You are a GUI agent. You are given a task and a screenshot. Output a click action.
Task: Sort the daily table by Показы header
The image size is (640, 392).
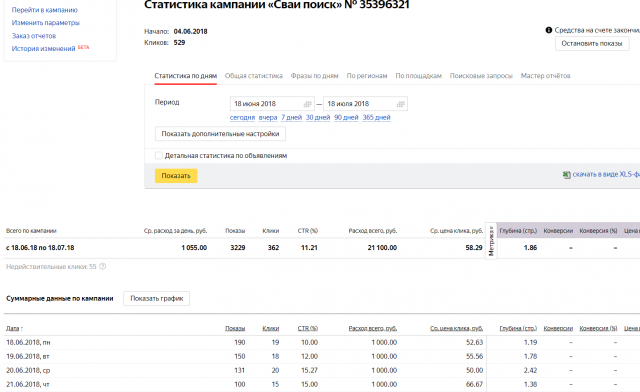tap(235, 328)
